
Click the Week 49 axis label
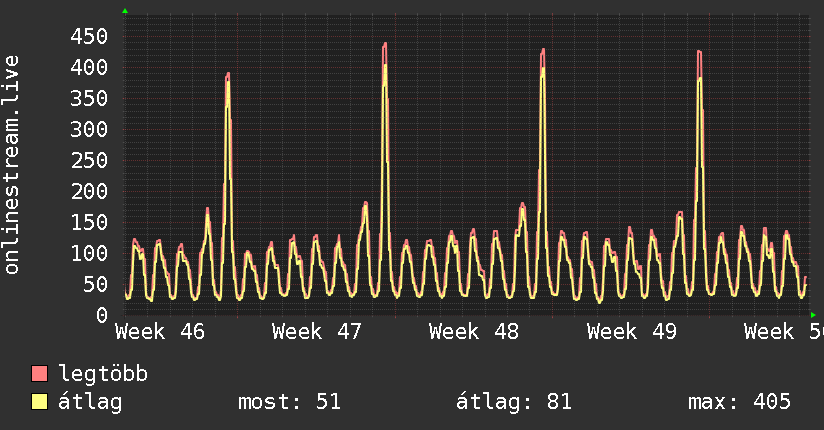click(x=632, y=332)
